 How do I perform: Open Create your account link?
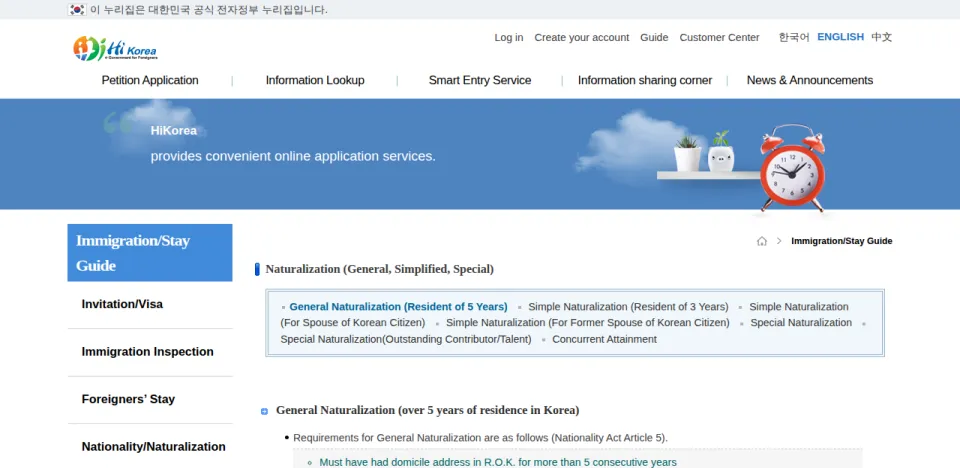582,37
